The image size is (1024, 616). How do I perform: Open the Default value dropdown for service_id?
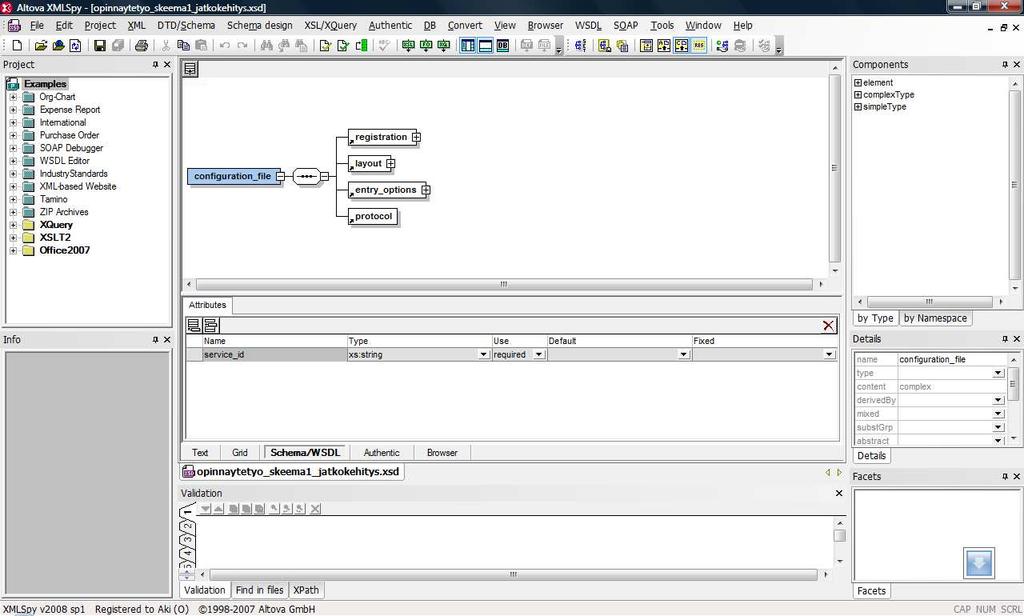[683, 355]
